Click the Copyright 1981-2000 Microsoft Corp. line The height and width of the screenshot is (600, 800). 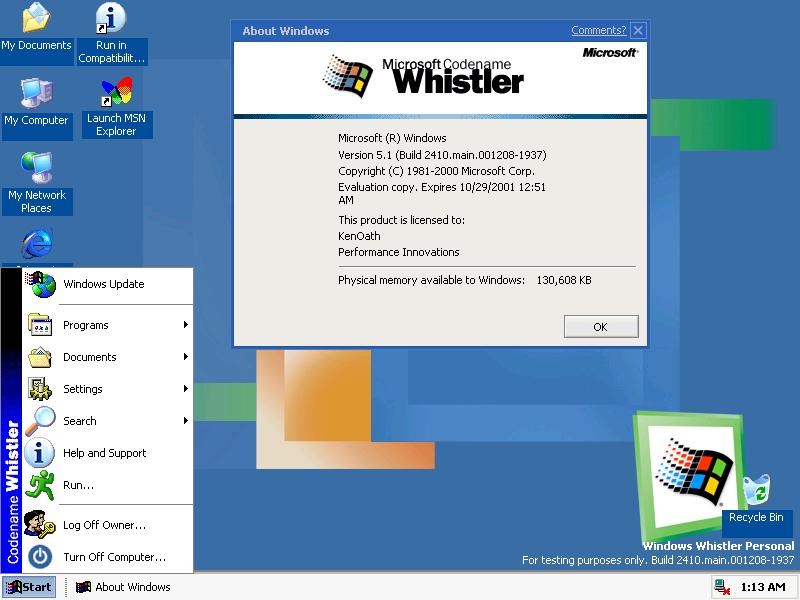point(436,171)
